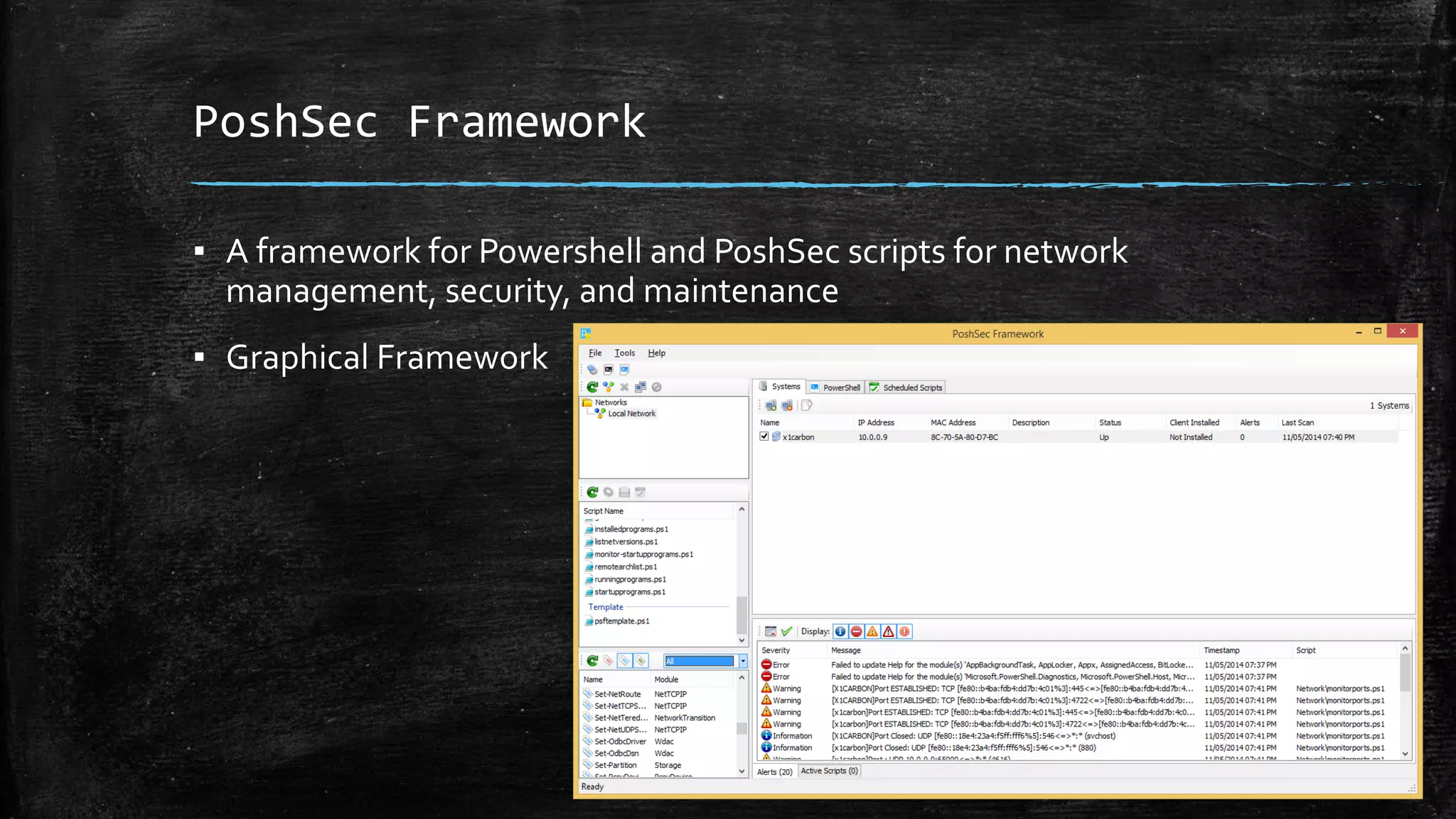The height and width of the screenshot is (819, 1456).
Task: Click the Timestamp column header
Action: pyautogui.click(x=1246, y=651)
